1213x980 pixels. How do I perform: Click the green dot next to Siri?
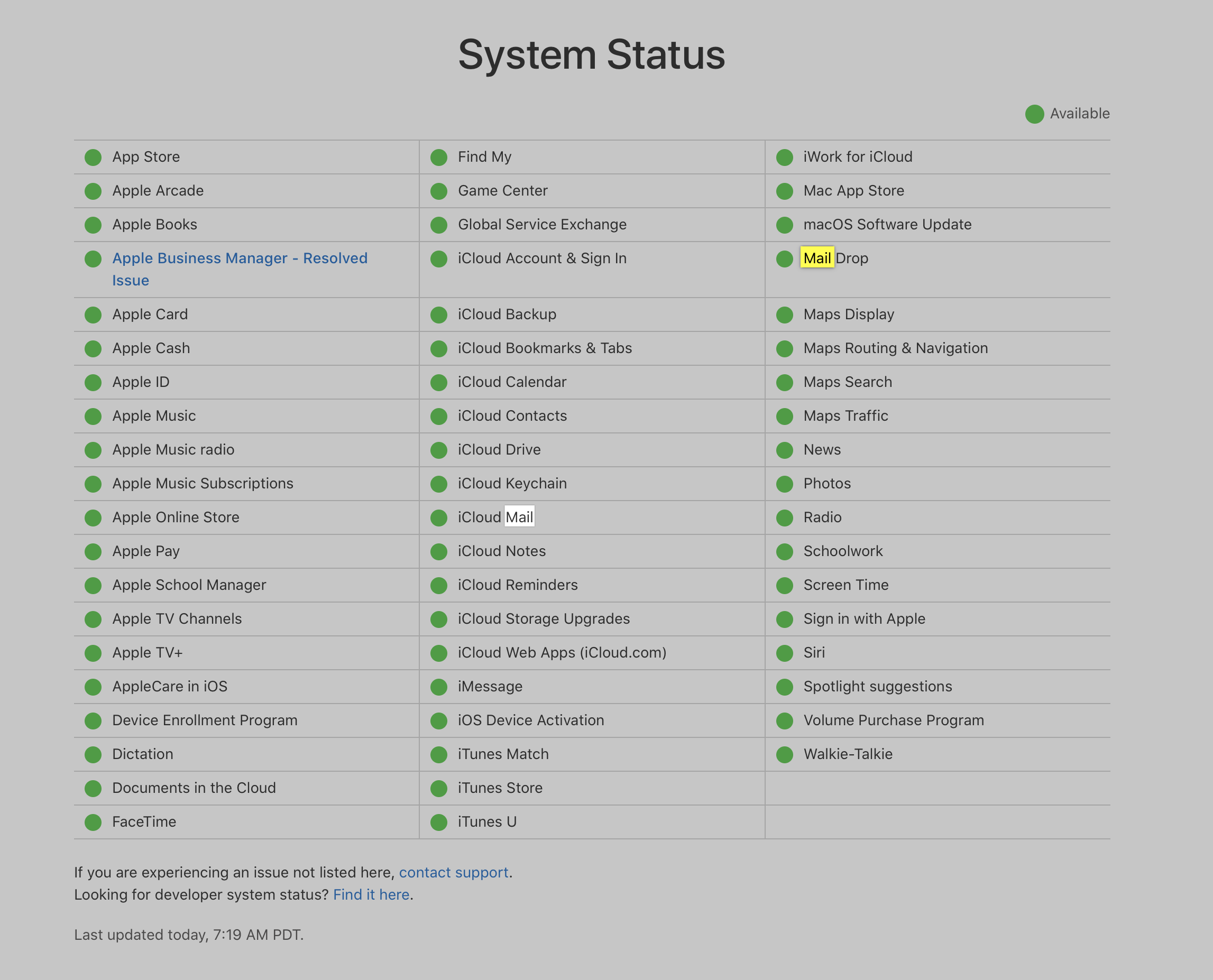(784, 653)
